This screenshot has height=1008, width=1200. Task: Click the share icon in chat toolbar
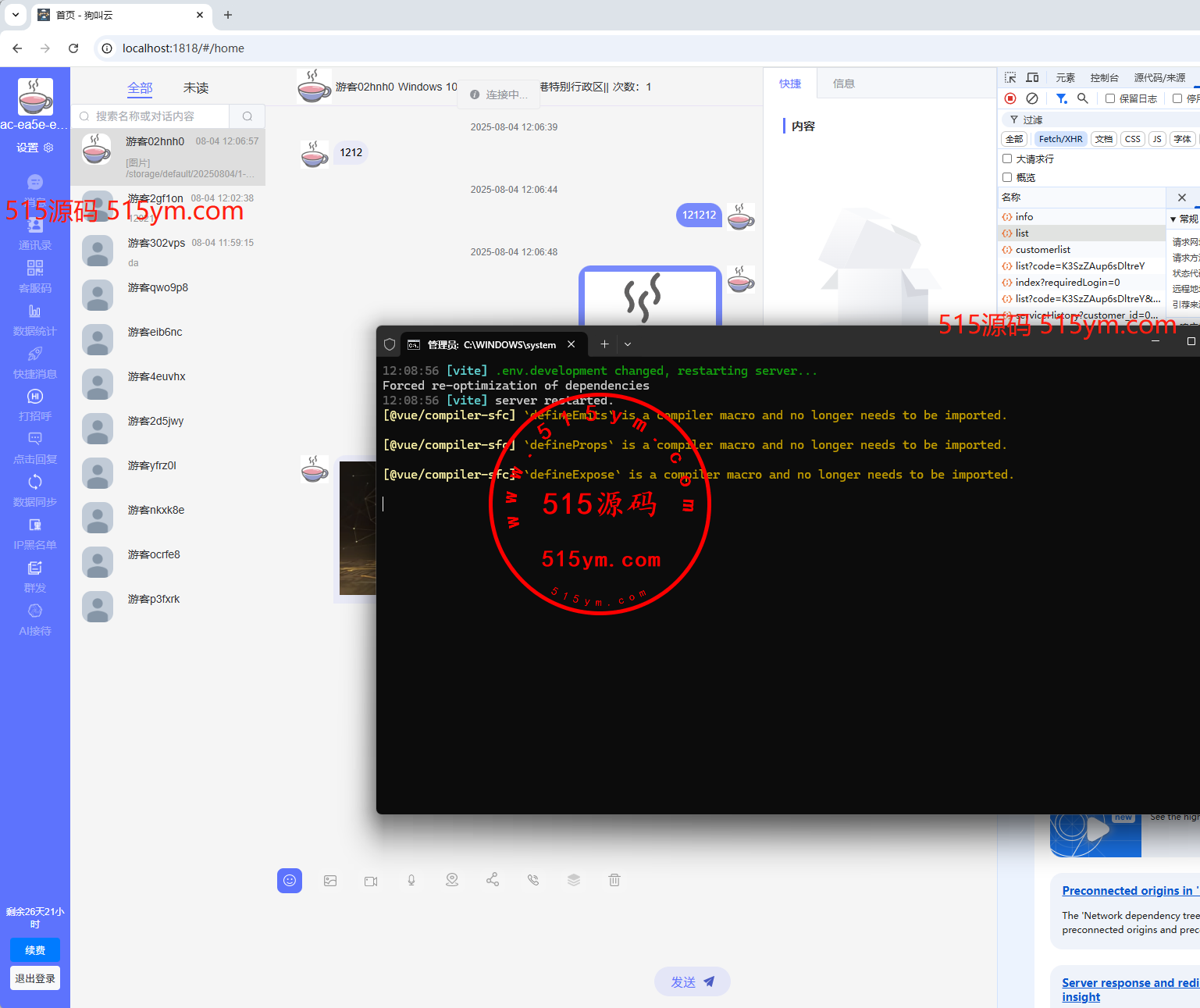[493, 881]
